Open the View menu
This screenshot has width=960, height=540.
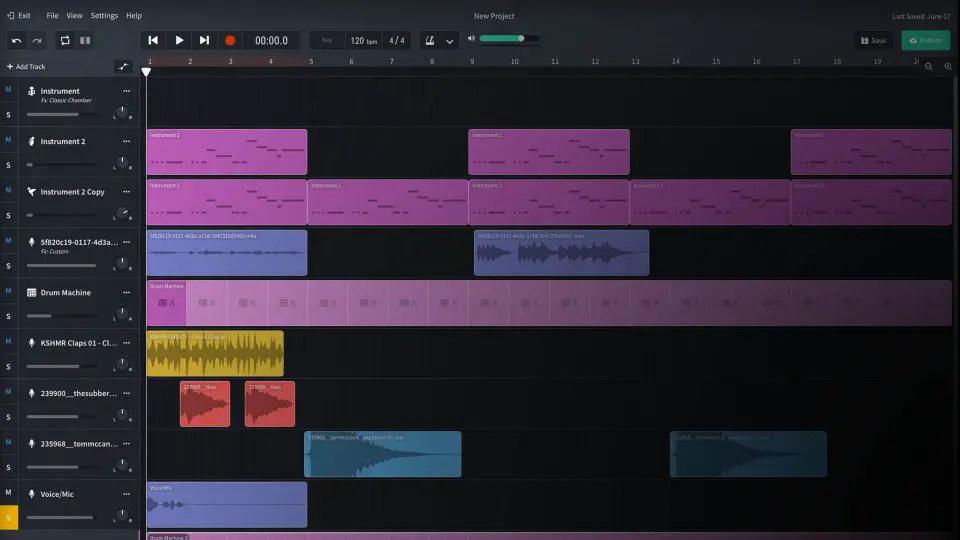(x=74, y=15)
